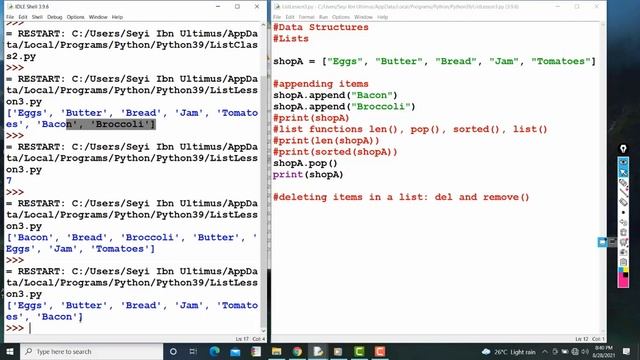Click the editor window vertical scrollbar

point(602,178)
